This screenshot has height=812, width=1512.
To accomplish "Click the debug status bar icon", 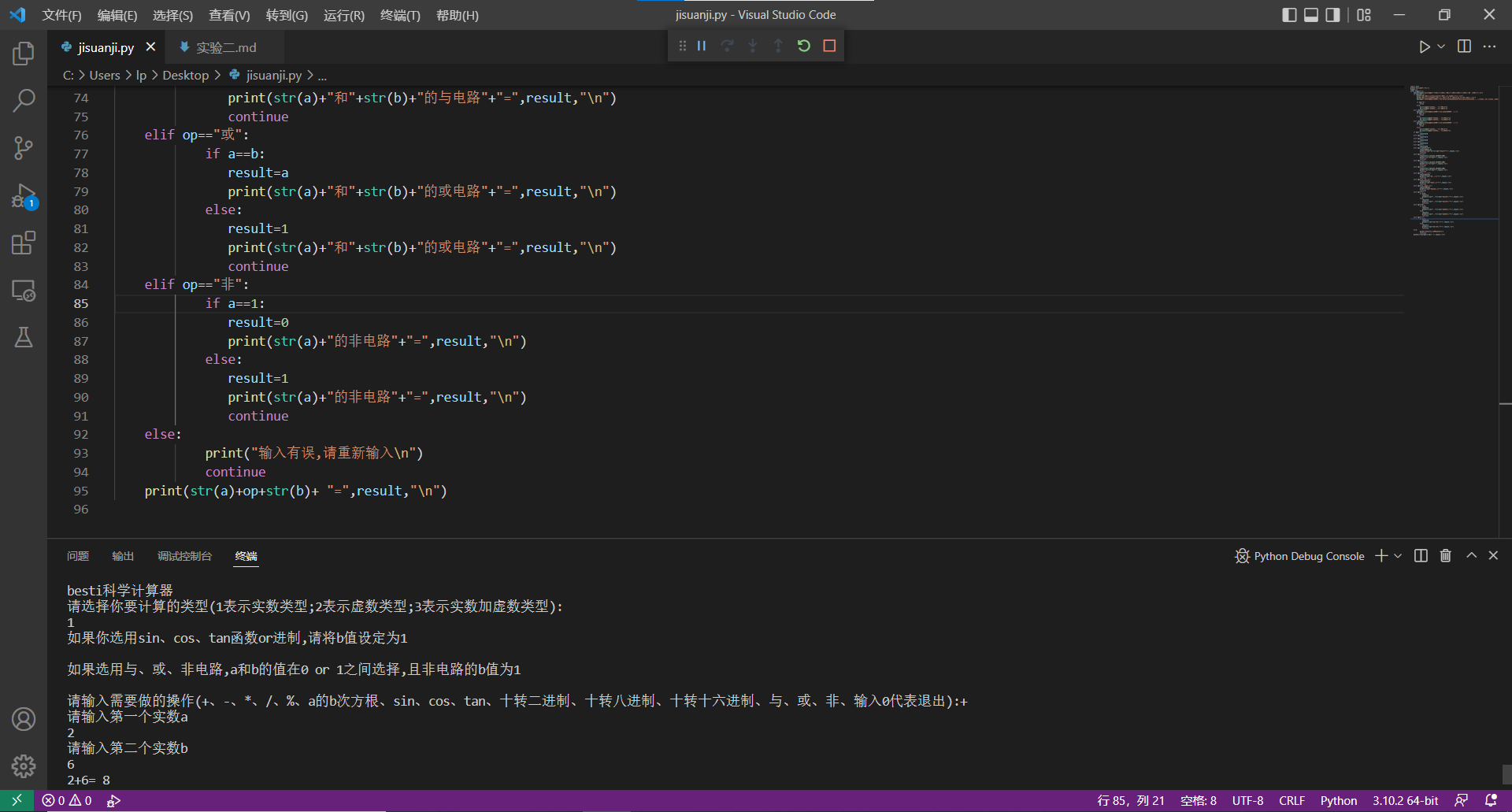I will tap(113, 800).
